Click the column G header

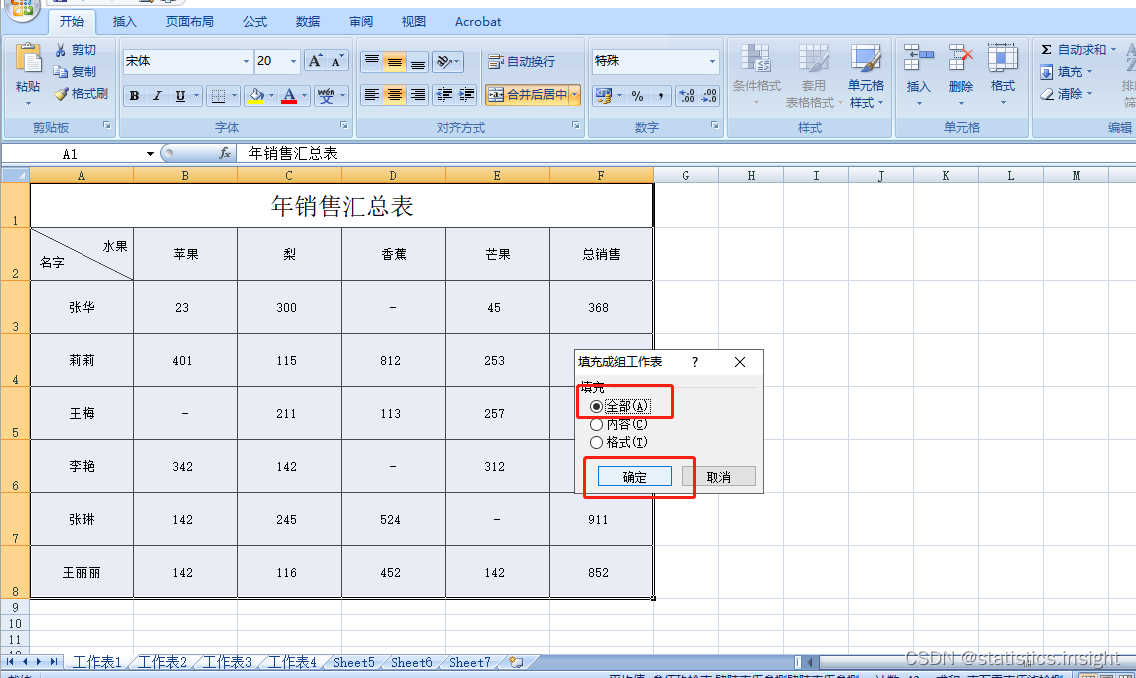click(x=685, y=175)
